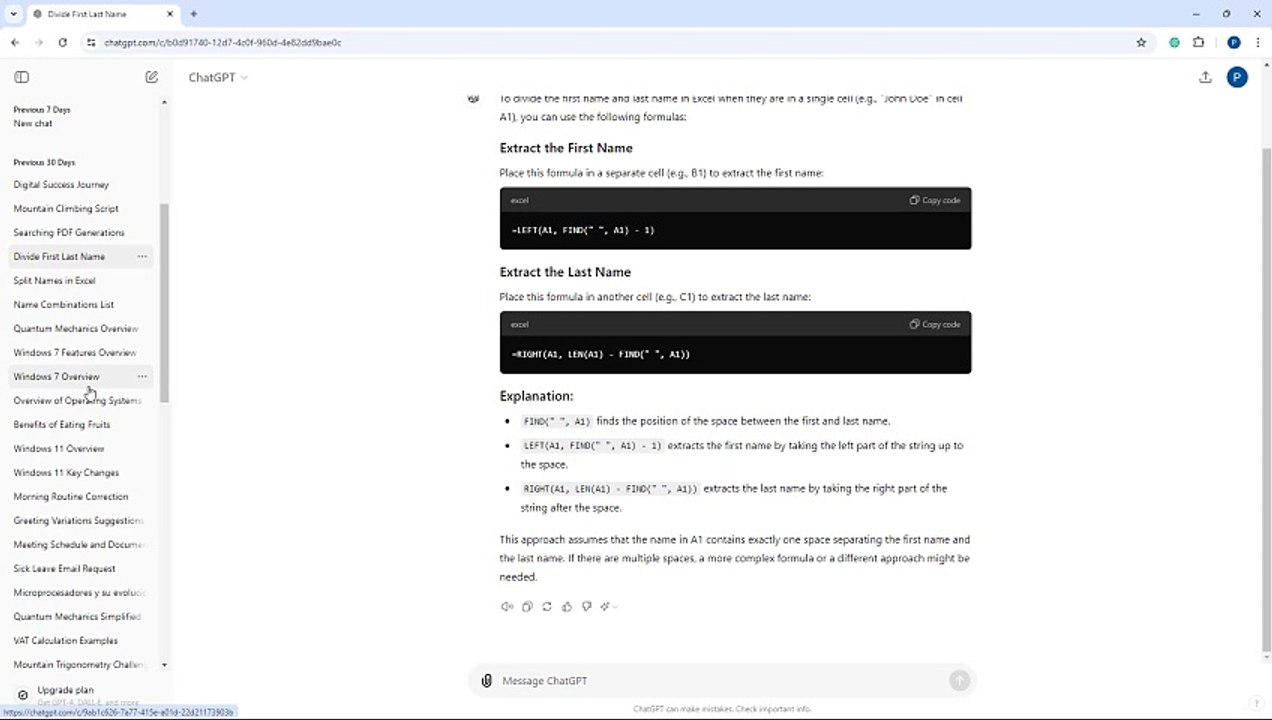The image size is (1272, 720).
Task: Open Morning Routine Correction chat
Action: 71,497
